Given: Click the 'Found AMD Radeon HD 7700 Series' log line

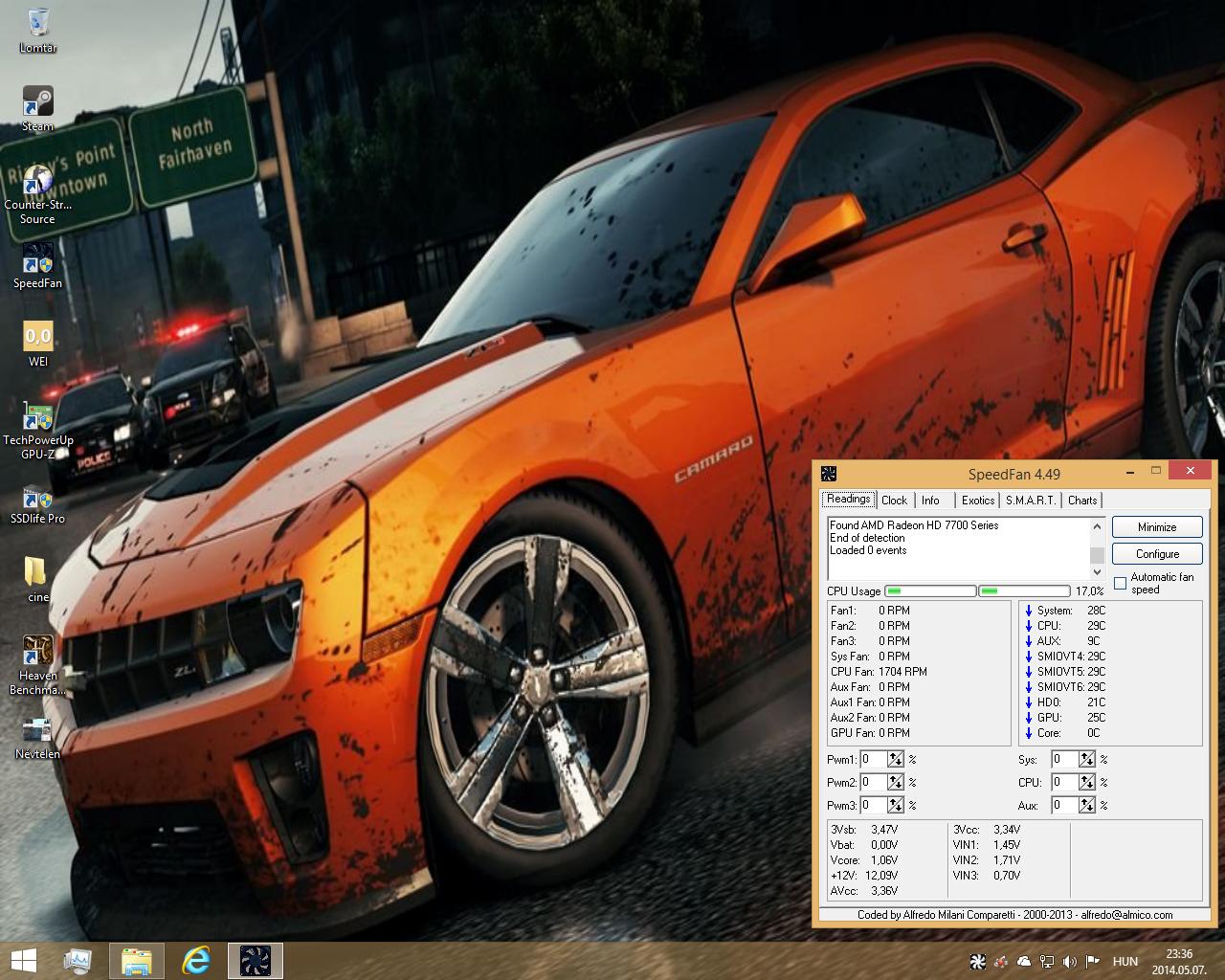Looking at the screenshot, I should (914, 525).
